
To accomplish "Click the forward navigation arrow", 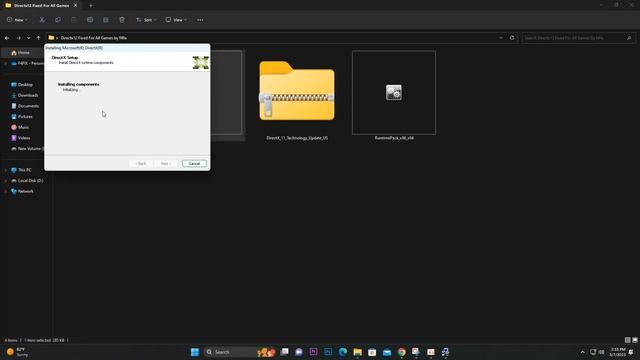I will [18, 38].
